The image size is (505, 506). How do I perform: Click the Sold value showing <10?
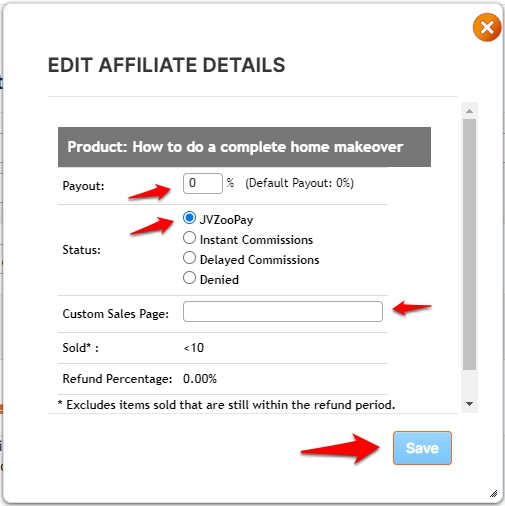coord(194,348)
